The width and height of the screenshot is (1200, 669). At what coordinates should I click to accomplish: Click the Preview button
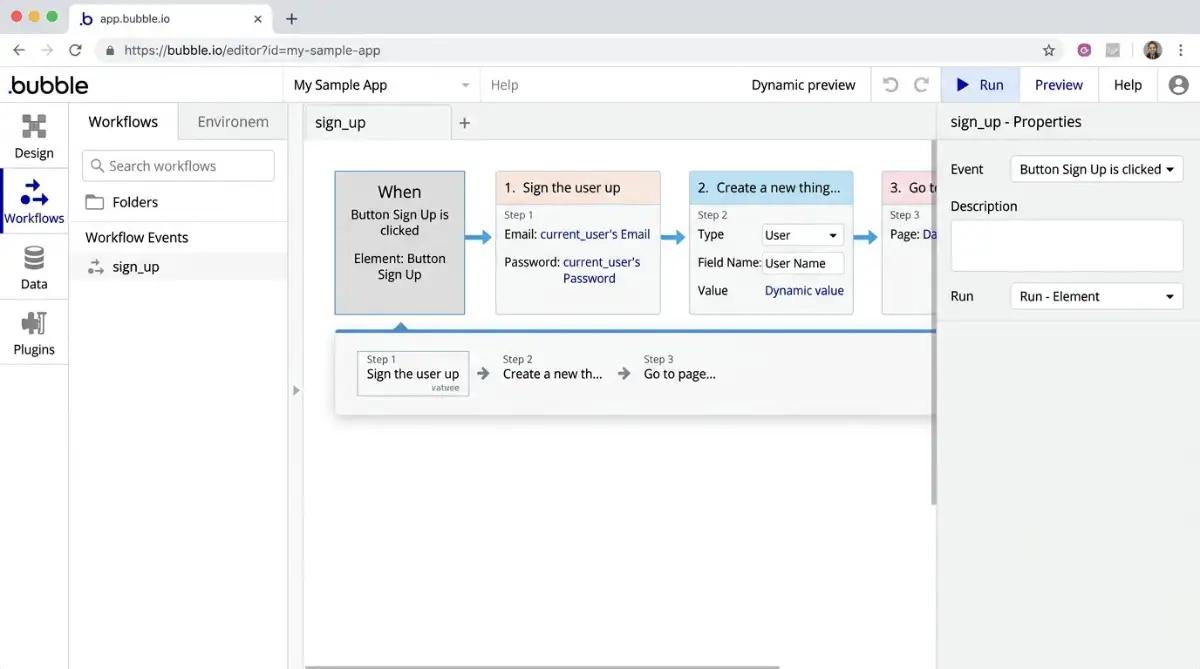coord(1058,85)
